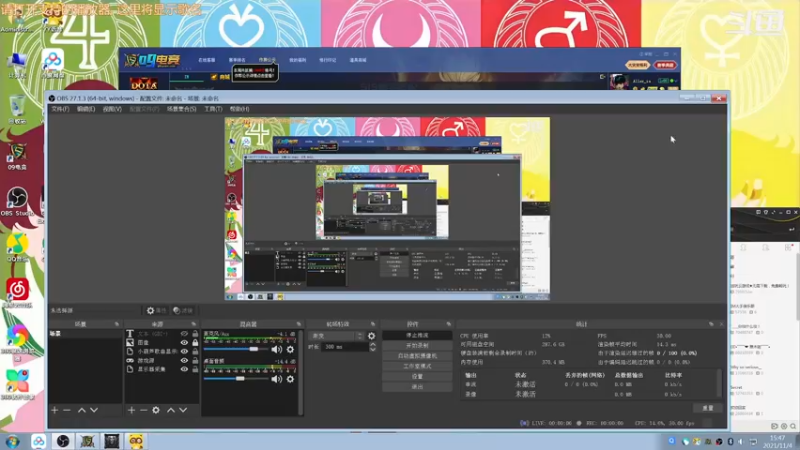This screenshot has width=800, height=450.
Task: Open the Windows Start button
Action: click(x=13, y=441)
